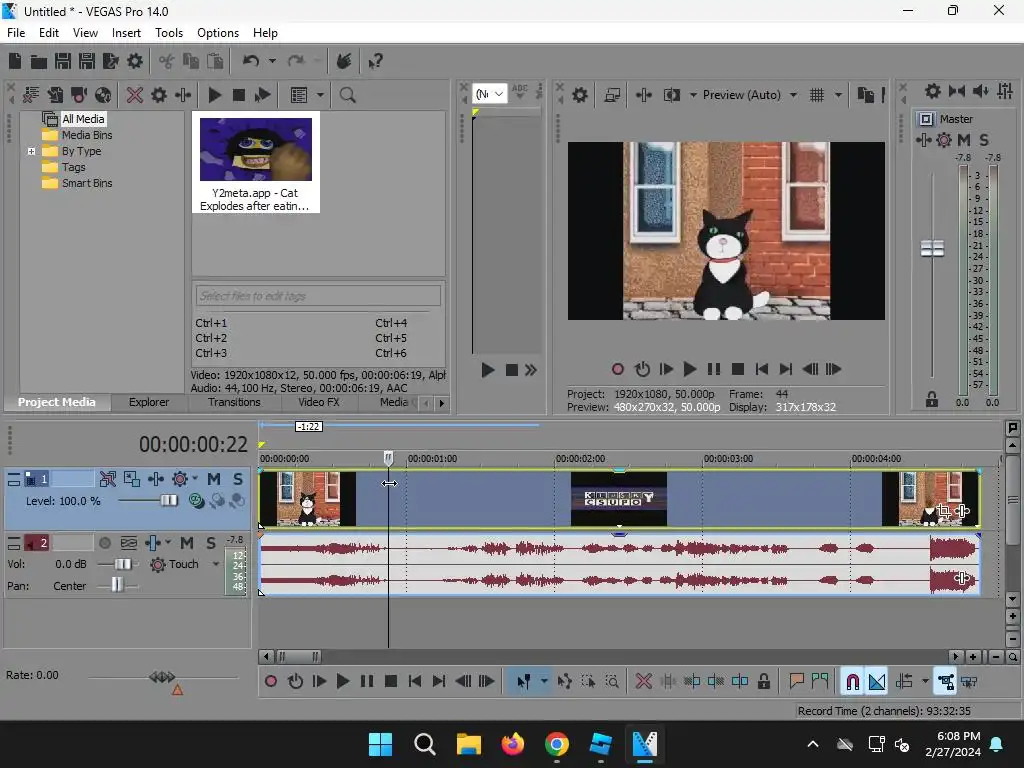Viewport: 1024px width, 768px height.
Task: Open the overlays grid dropdown arrow
Action: [x=839, y=95]
